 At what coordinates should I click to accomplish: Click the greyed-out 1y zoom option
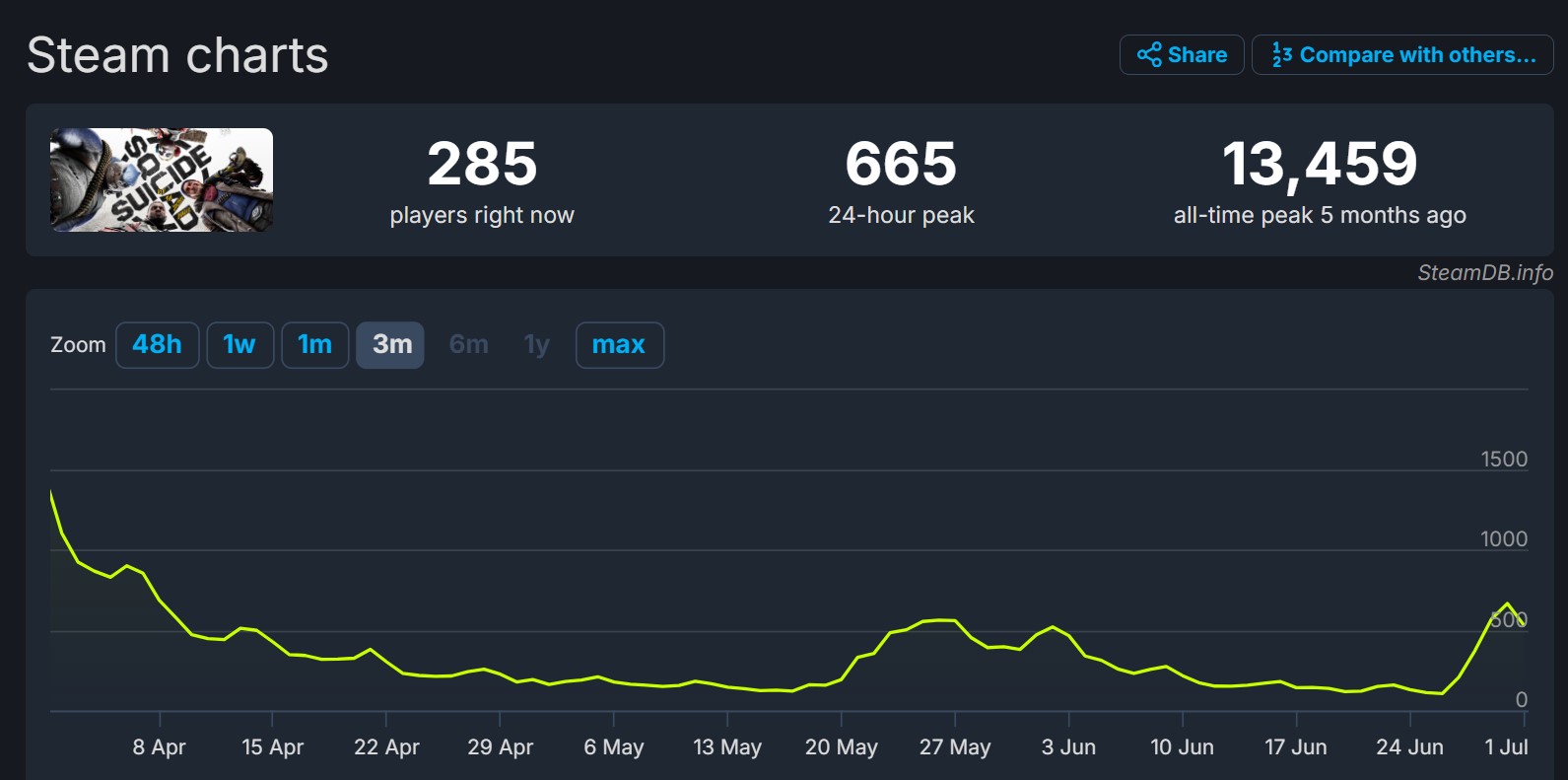pyautogui.click(x=536, y=345)
